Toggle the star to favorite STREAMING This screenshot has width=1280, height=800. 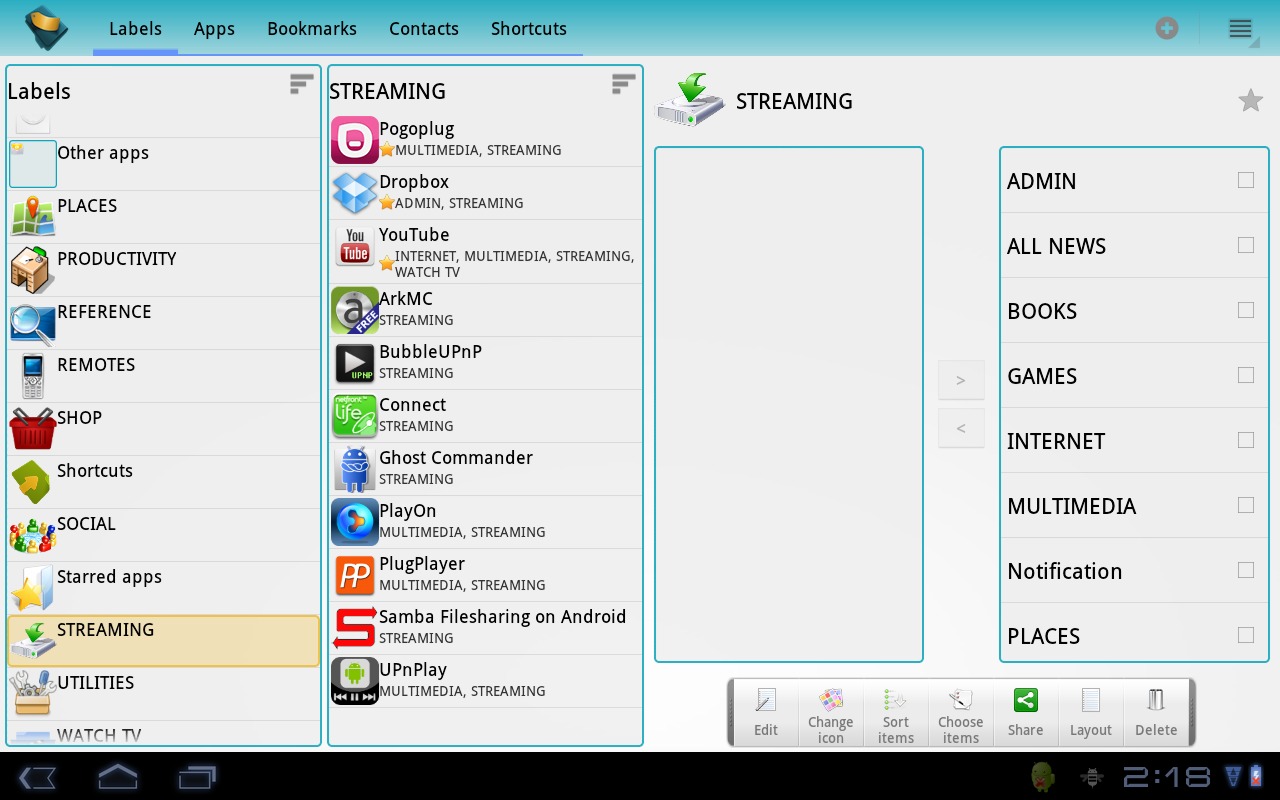click(1250, 100)
